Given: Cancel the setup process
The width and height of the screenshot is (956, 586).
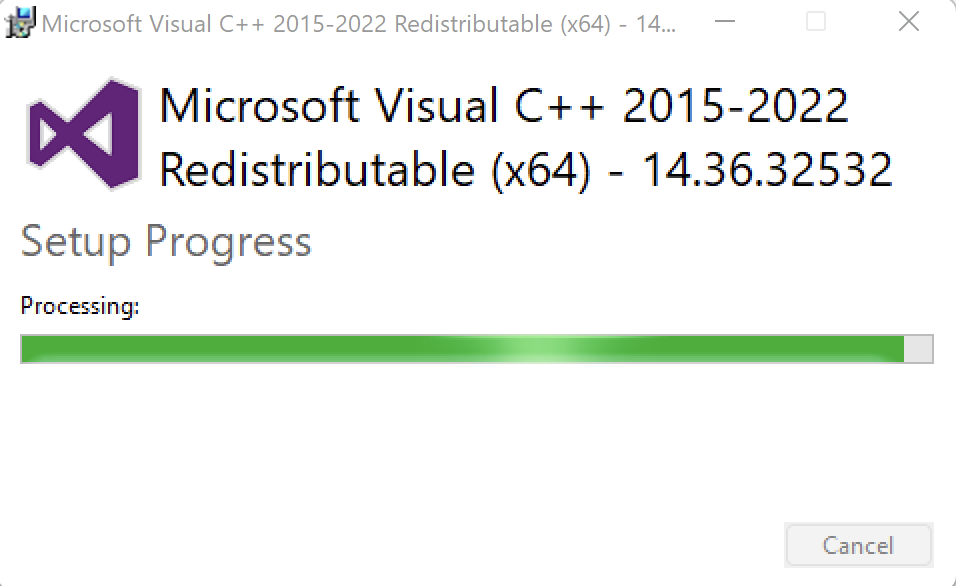Looking at the screenshot, I should coord(858,545).
